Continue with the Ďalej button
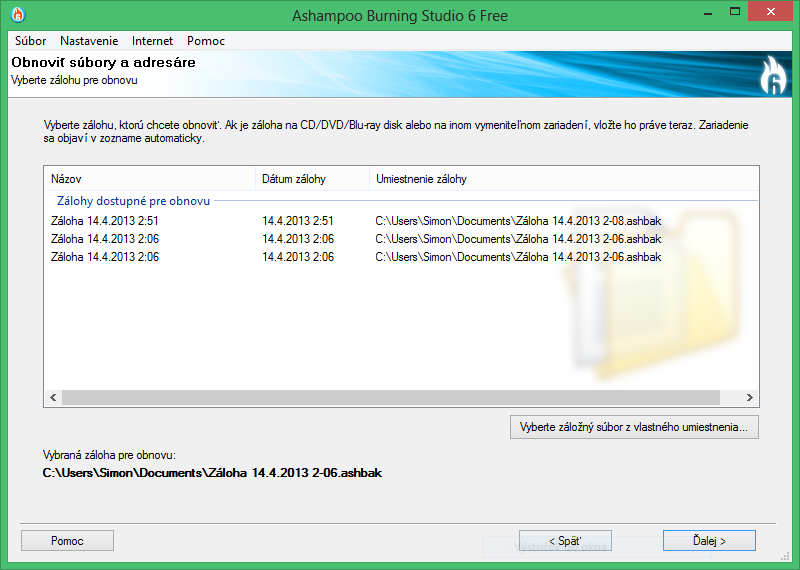800x570 pixels. click(709, 540)
